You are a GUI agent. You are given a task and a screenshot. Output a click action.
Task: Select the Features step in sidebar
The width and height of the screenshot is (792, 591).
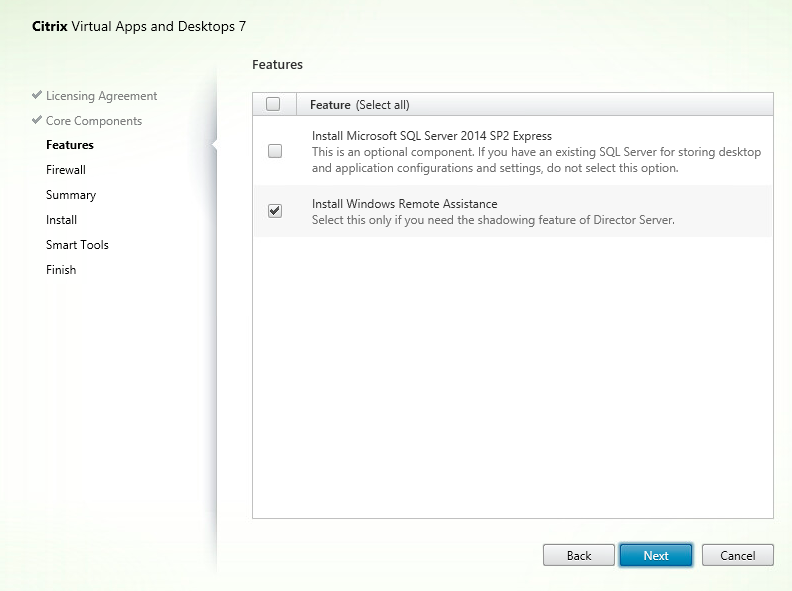click(70, 145)
